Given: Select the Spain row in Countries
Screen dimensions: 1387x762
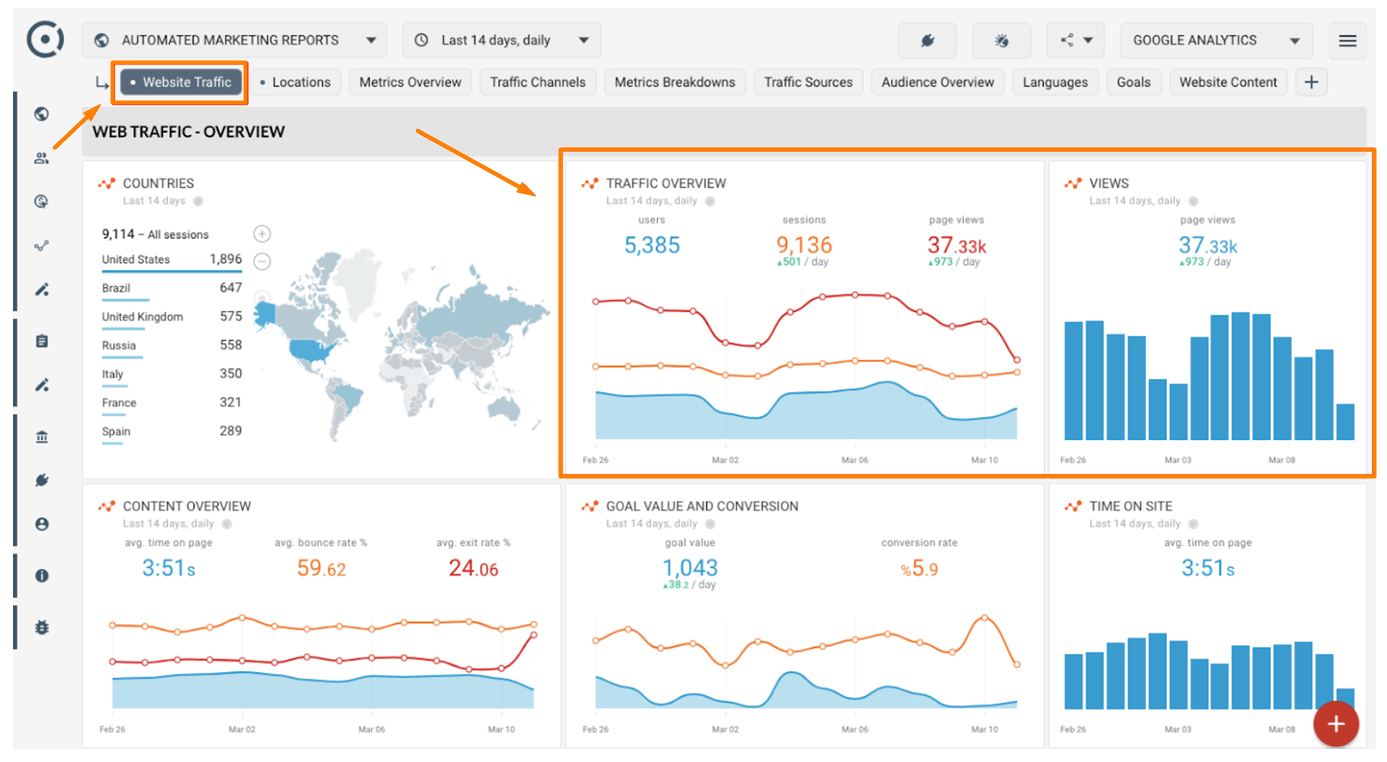Looking at the screenshot, I should (172, 432).
